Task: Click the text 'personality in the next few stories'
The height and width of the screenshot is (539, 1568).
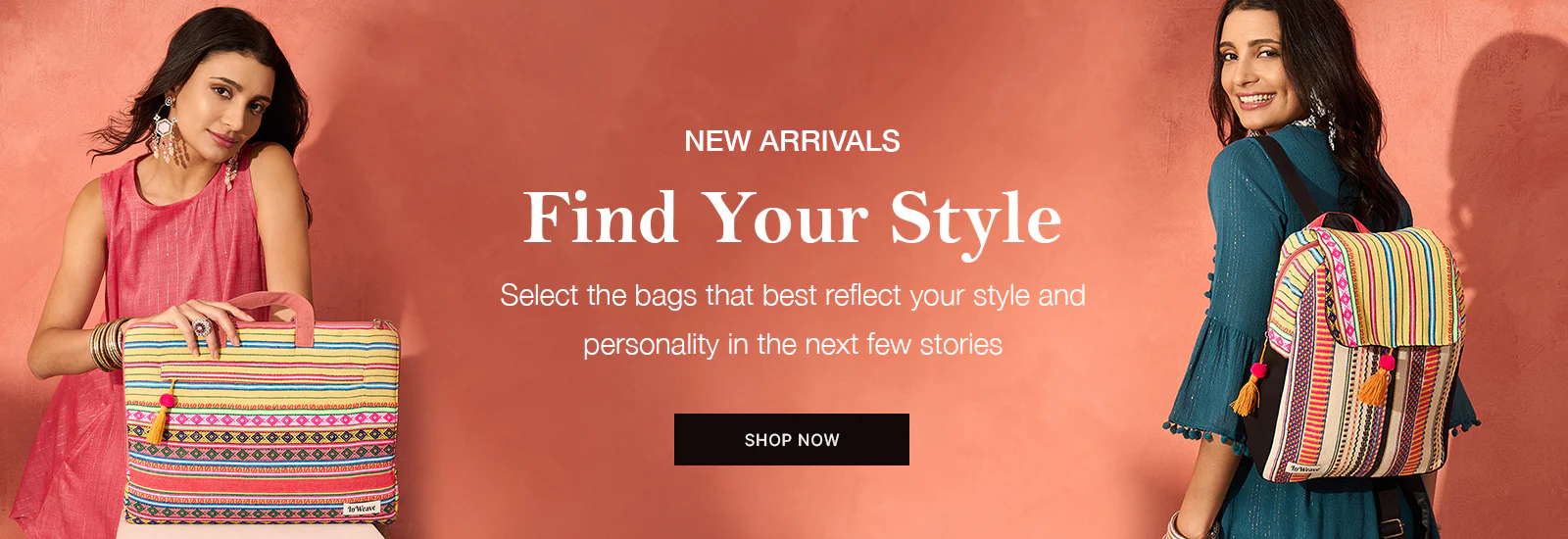Action: (792, 344)
